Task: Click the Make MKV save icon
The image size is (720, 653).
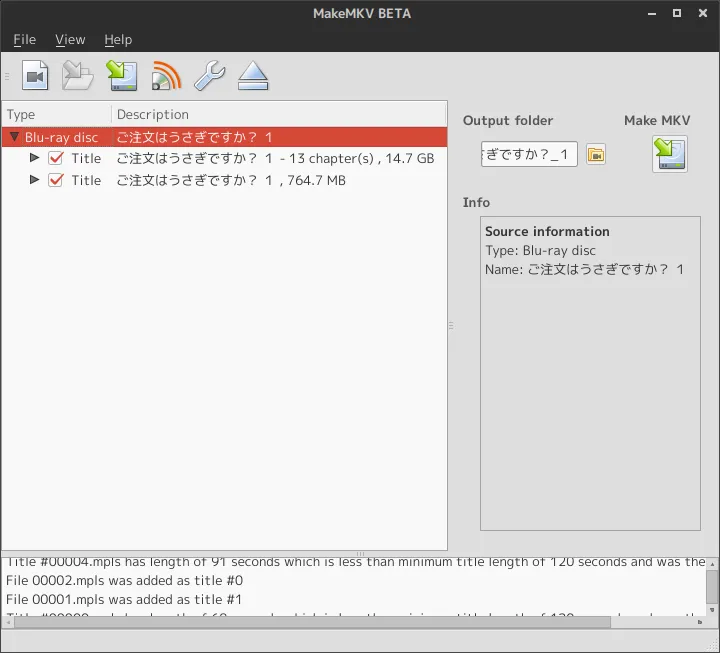Action: pyautogui.click(x=669, y=154)
